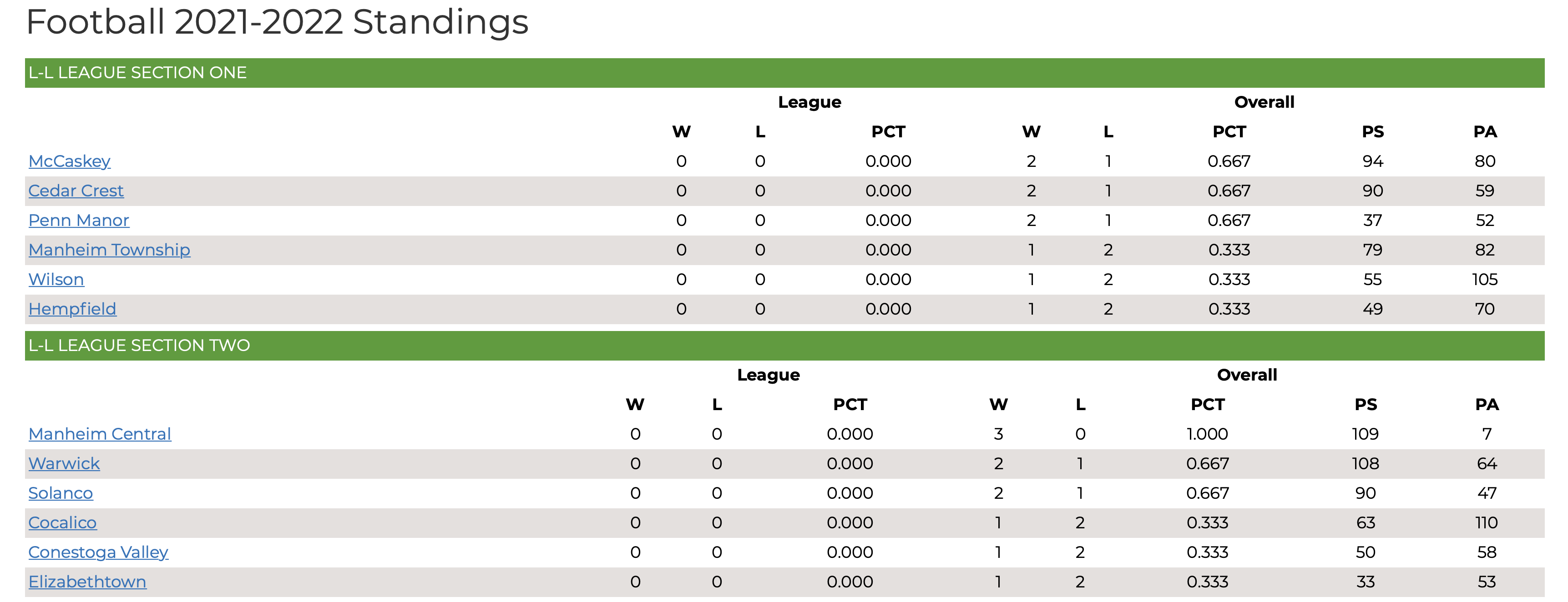The image size is (1568, 602).
Task: Click the Penn Manor link
Action: click(79, 220)
